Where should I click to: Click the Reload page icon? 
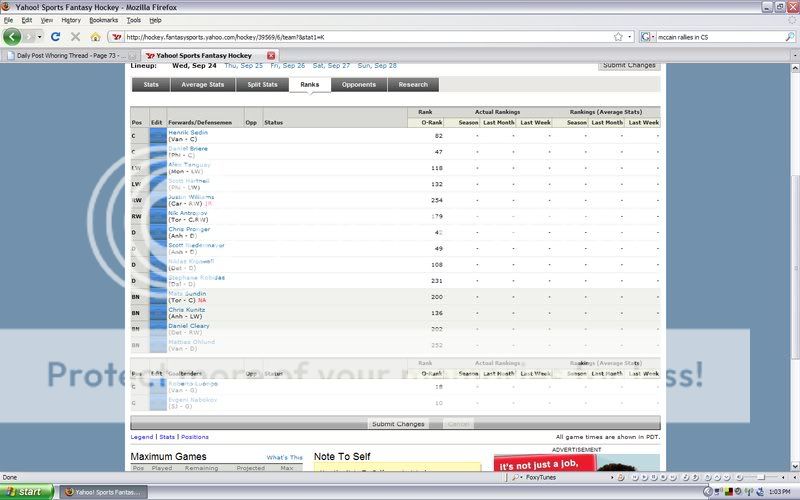pos(55,37)
